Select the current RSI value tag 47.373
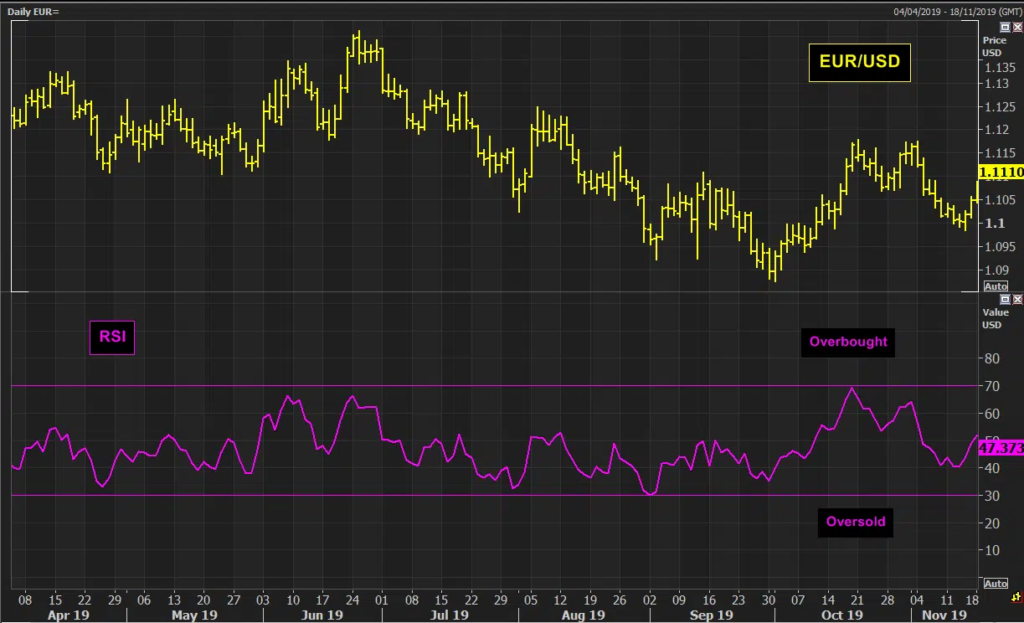Screen dimensions: 1024x623 point(1000,450)
